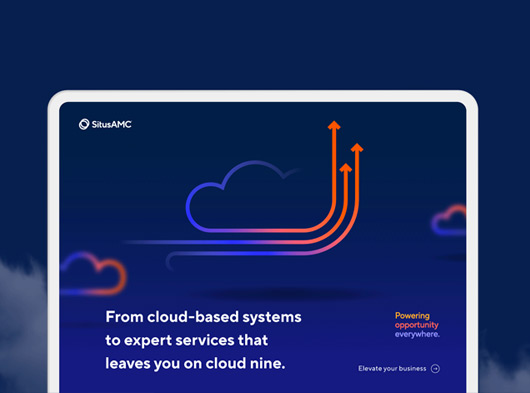Screen dimensions: 530x393
Task: Click the 'everywhere.' tagline word
Action: 417,334
